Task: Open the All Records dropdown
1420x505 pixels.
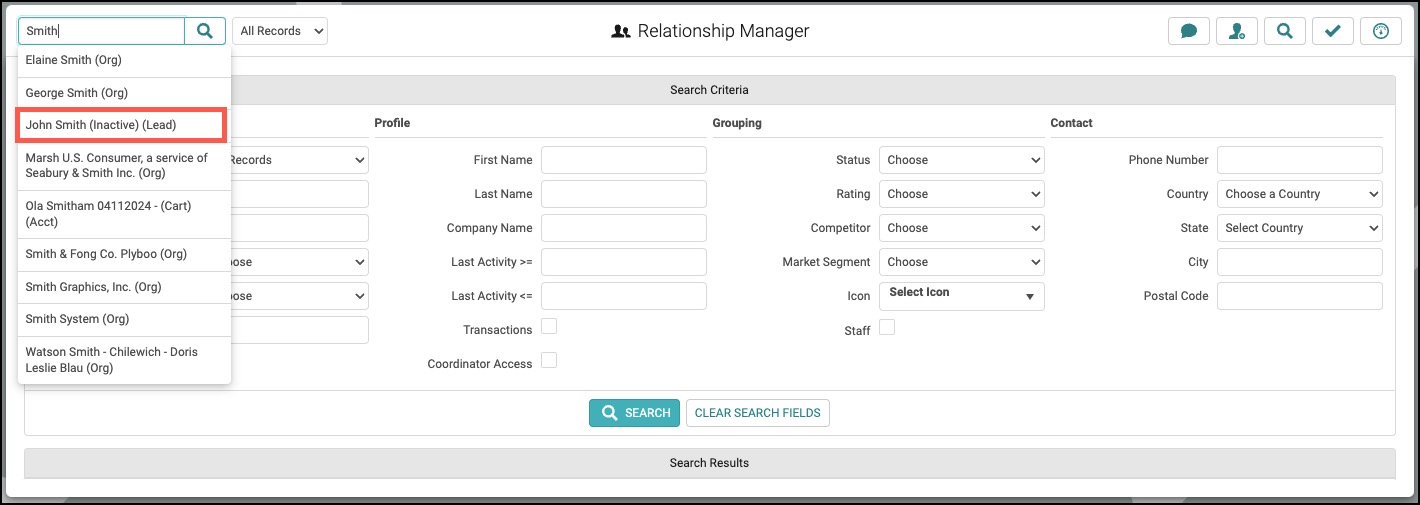Action: coord(280,31)
